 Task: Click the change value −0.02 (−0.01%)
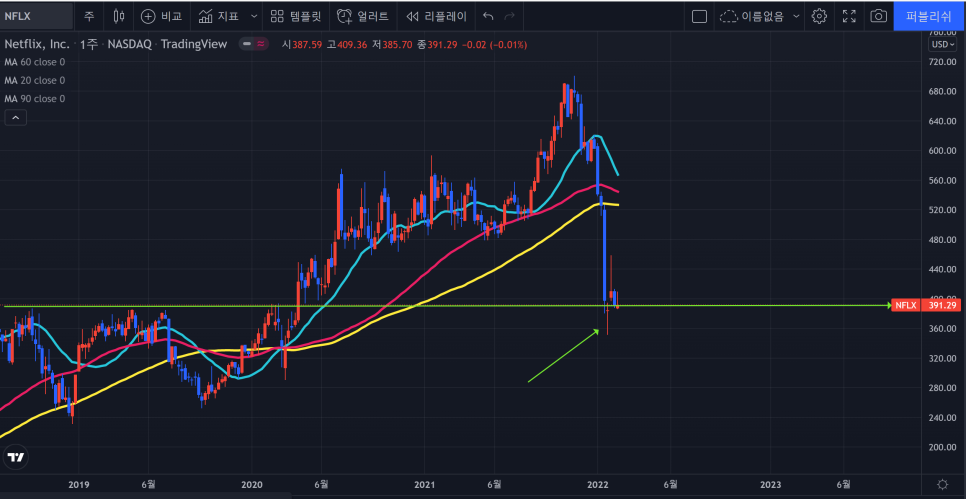(x=493, y=44)
